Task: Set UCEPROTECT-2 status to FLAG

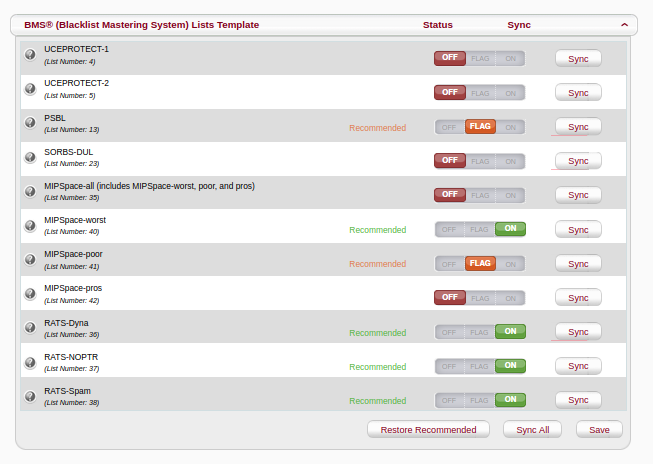Action: click(480, 93)
